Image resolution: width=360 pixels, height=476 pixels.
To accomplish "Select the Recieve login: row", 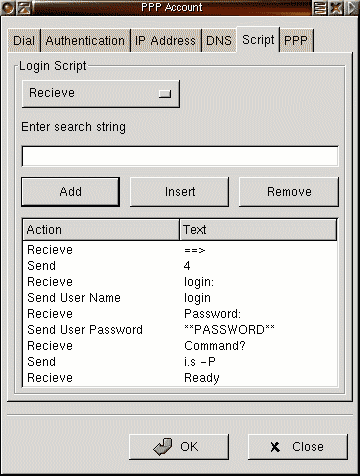I will [x=180, y=282].
